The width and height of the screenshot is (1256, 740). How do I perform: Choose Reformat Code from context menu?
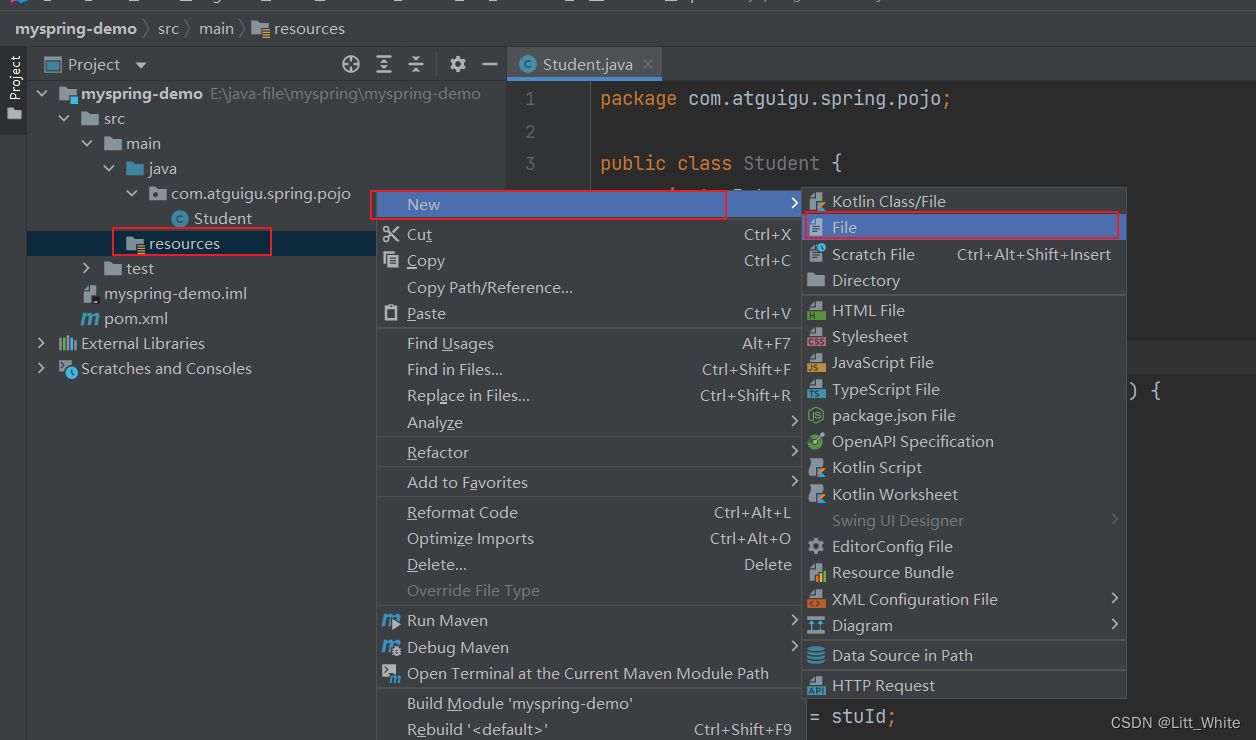coord(590,513)
